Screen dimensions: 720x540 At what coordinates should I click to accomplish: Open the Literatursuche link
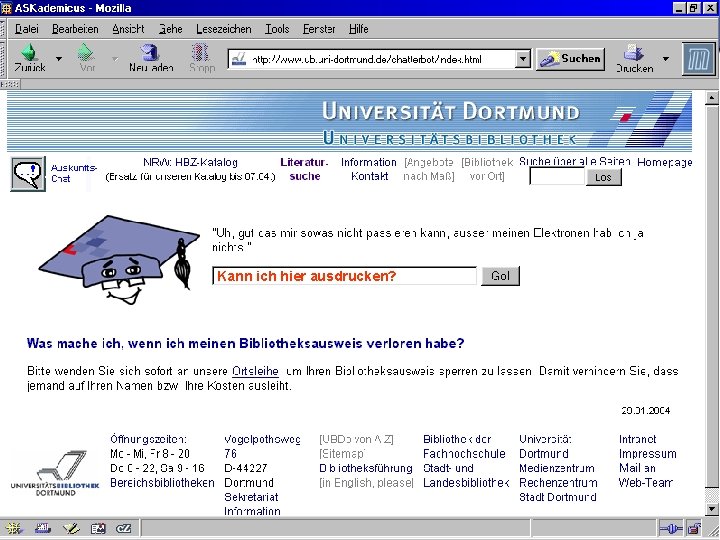304,169
